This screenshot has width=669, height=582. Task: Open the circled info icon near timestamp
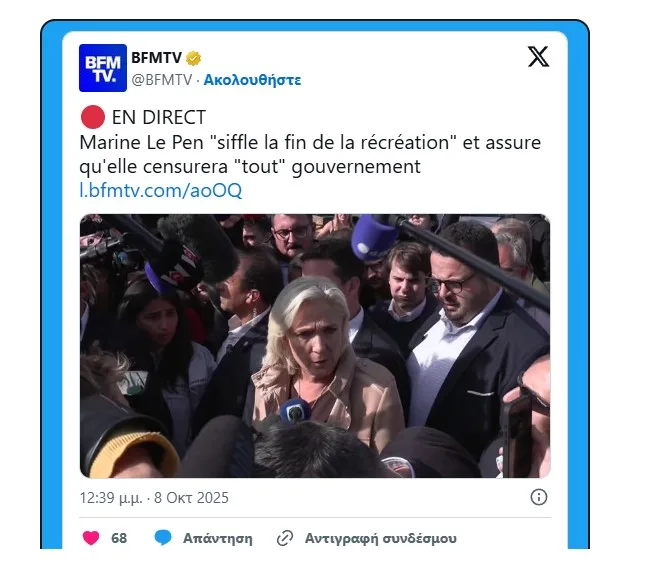538,497
